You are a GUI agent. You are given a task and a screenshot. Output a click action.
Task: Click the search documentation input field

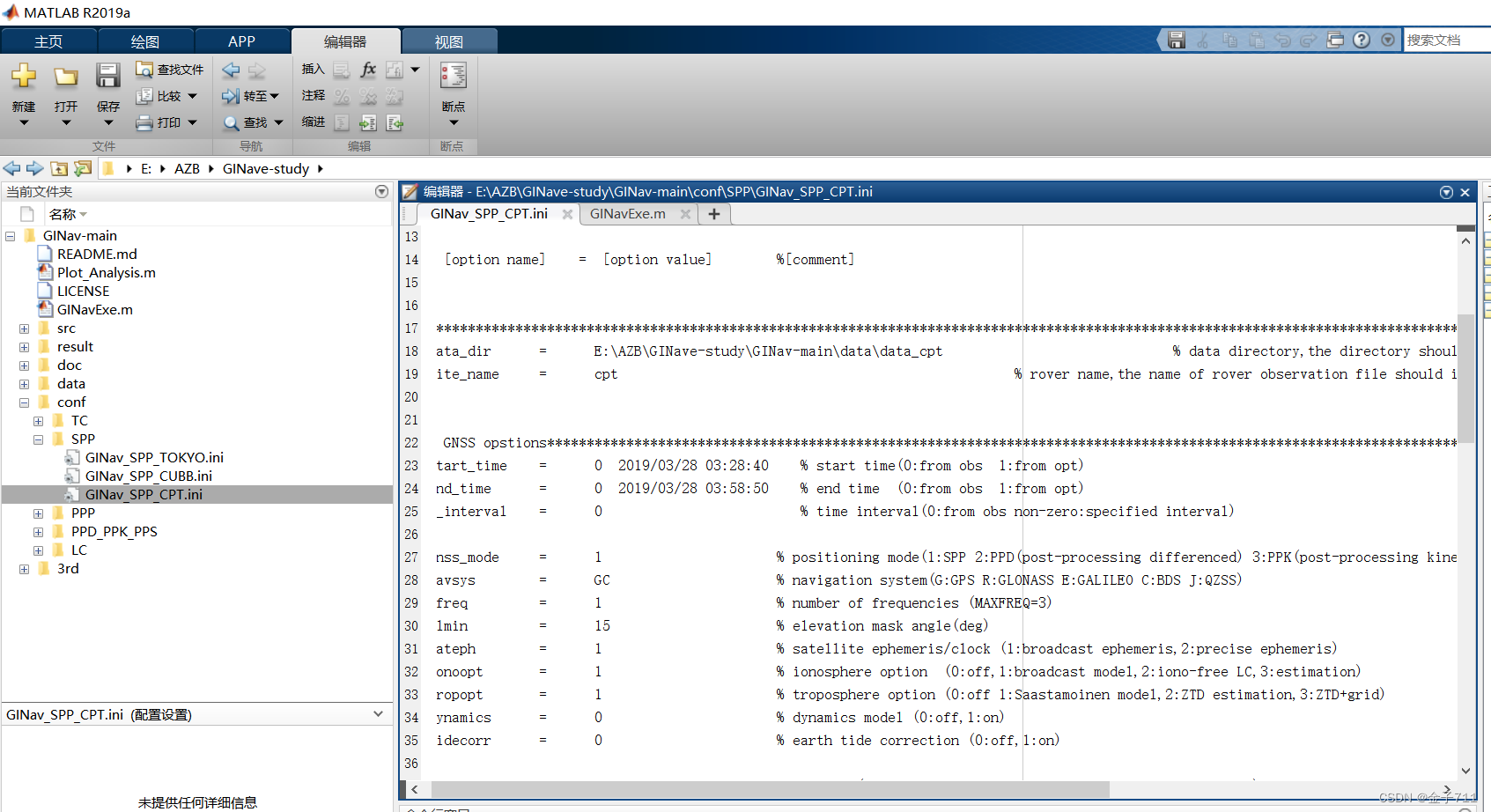click(x=1447, y=40)
